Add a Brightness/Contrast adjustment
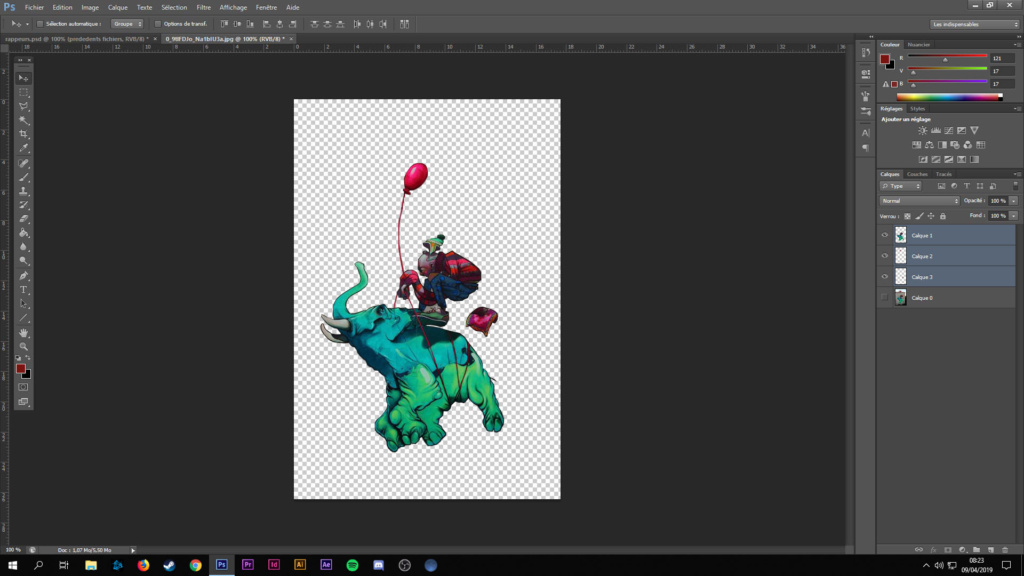 coord(923,131)
